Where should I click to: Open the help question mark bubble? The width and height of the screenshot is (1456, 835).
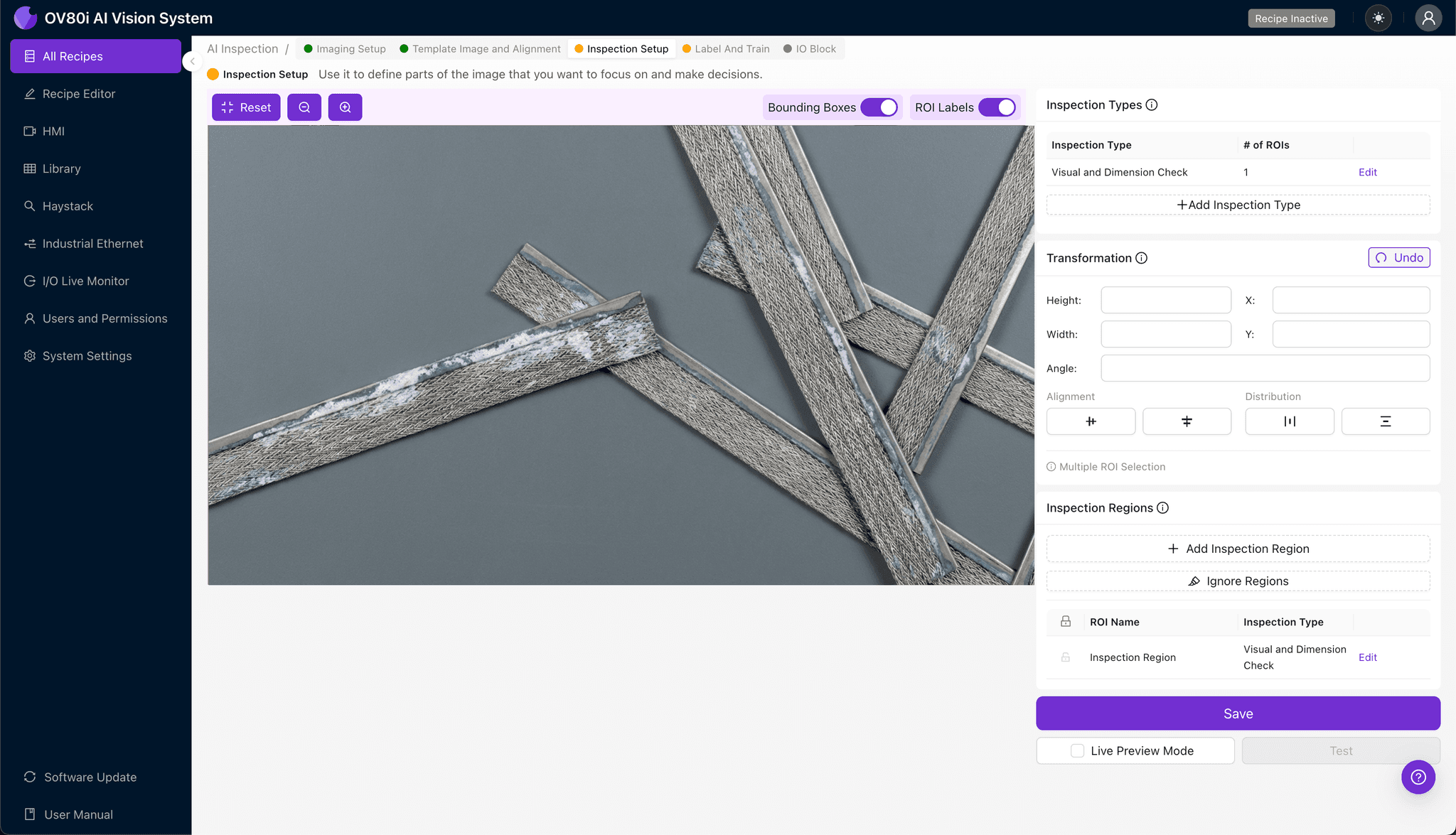pos(1418,777)
